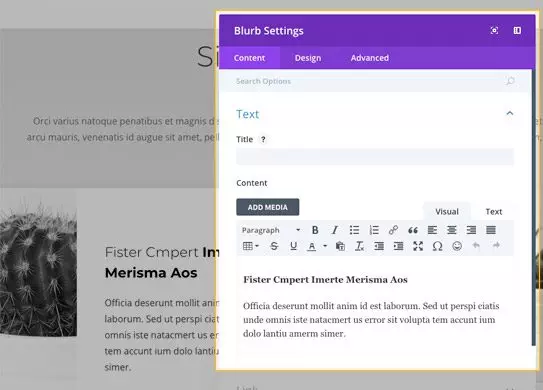Image resolution: width=543 pixels, height=390 pixels.
Task: Open Paragraph format dropdown
Action: 271,230
